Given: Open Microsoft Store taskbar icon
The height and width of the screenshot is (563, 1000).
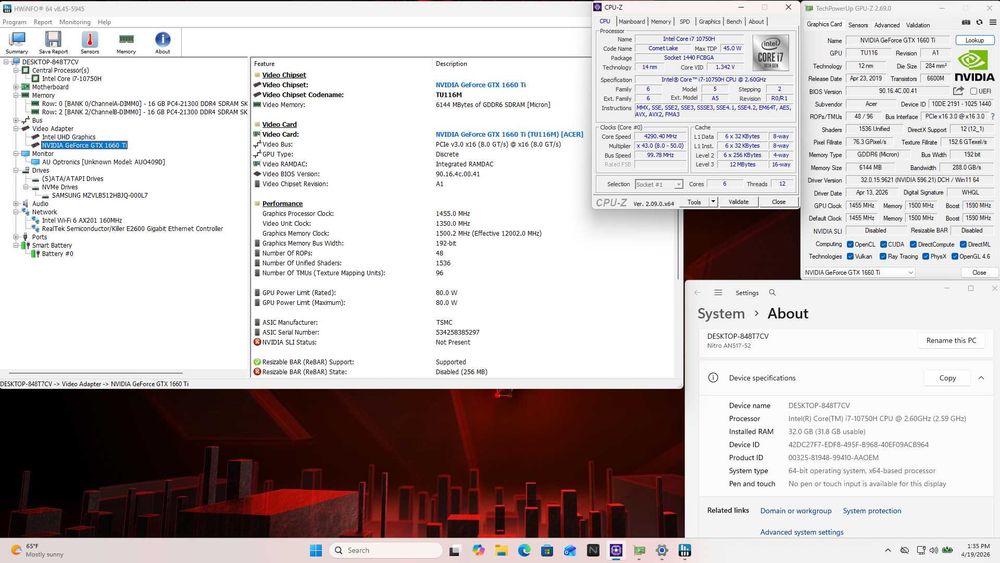Looking at the screenshot, I should point(547,550).
